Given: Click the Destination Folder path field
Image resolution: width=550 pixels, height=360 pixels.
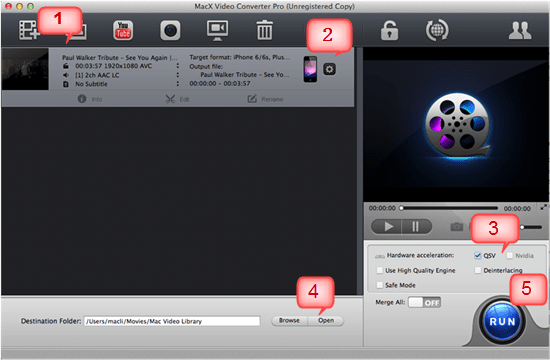Looking at the screenshot, I should 172,321.
